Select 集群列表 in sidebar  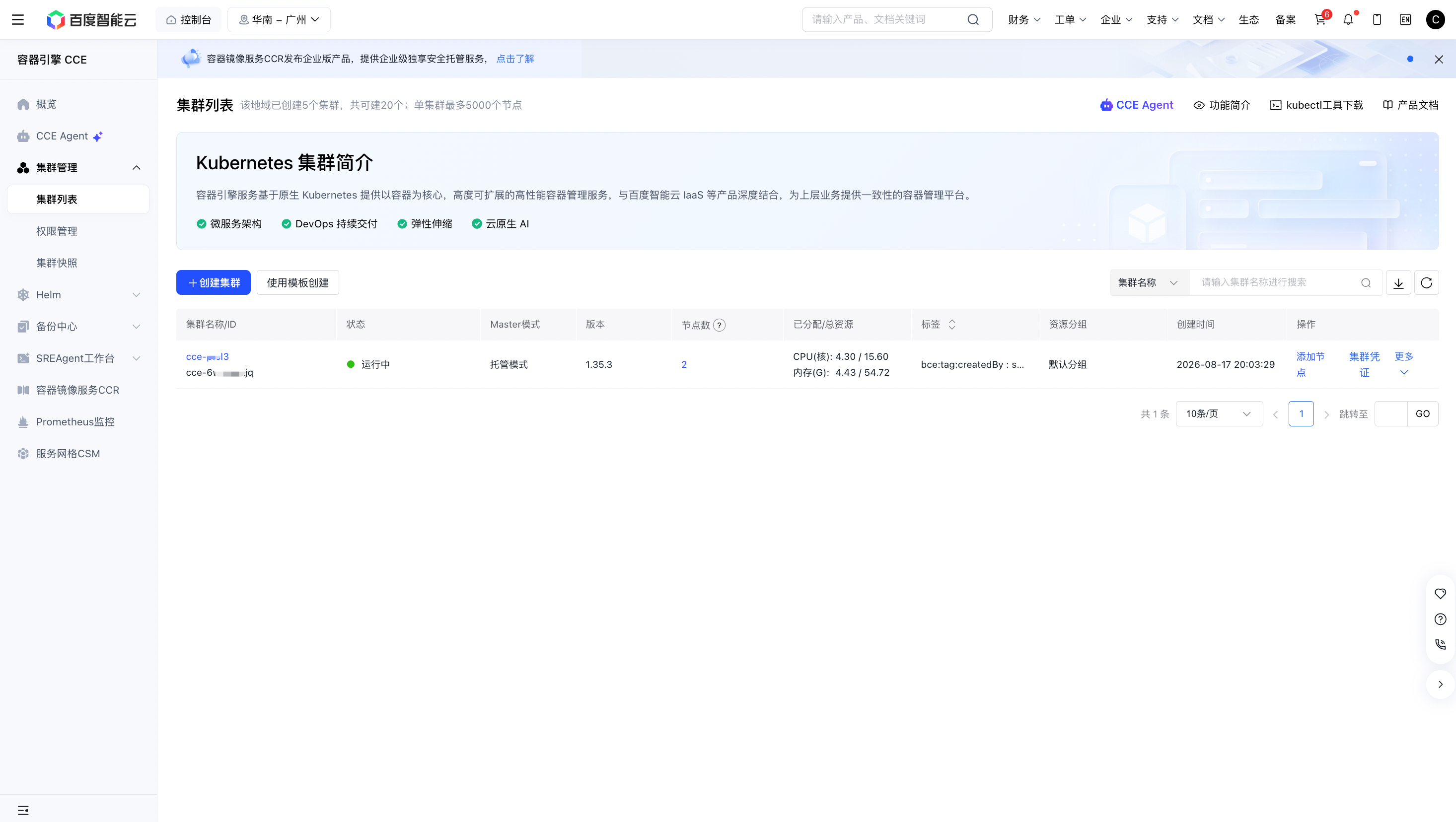point(78,200)
